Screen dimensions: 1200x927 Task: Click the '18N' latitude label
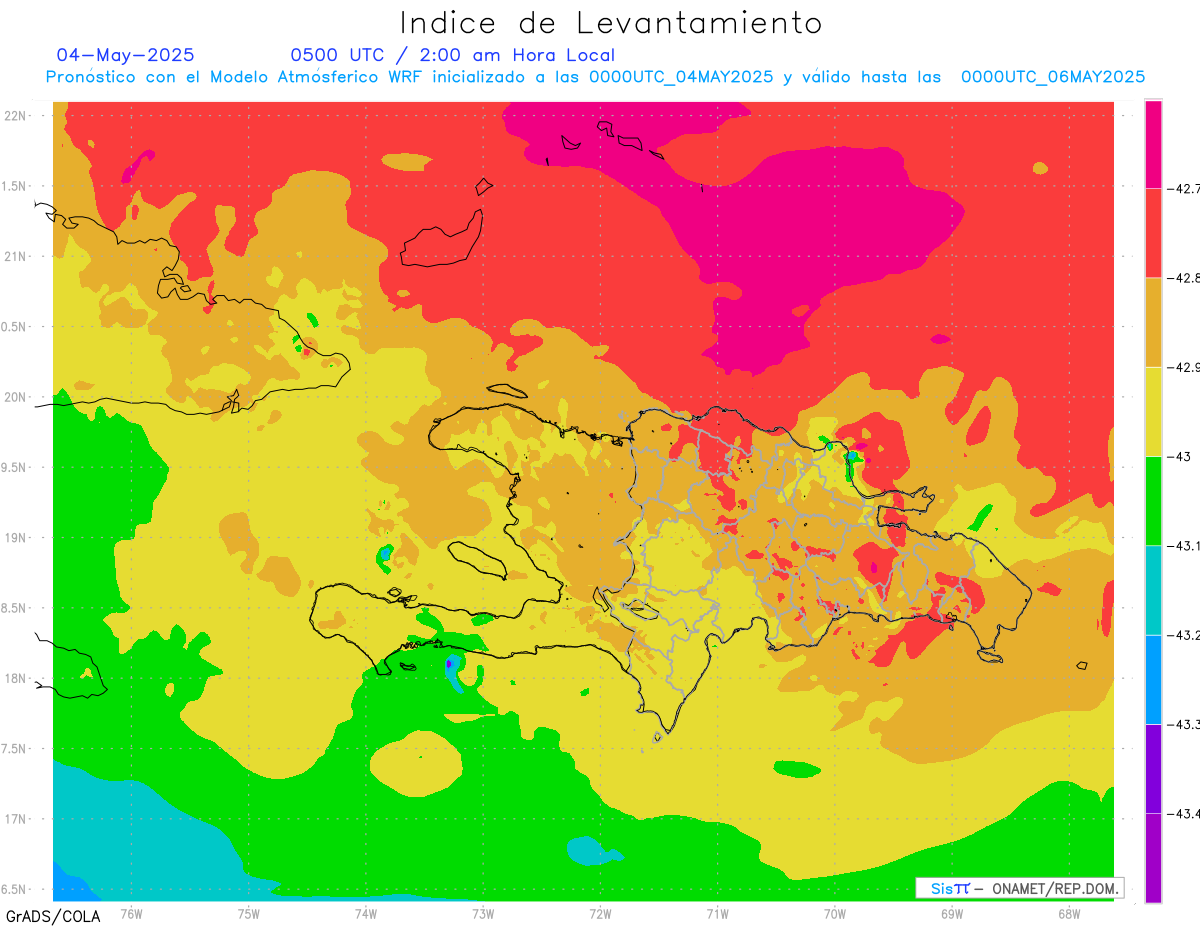point(16,678)
